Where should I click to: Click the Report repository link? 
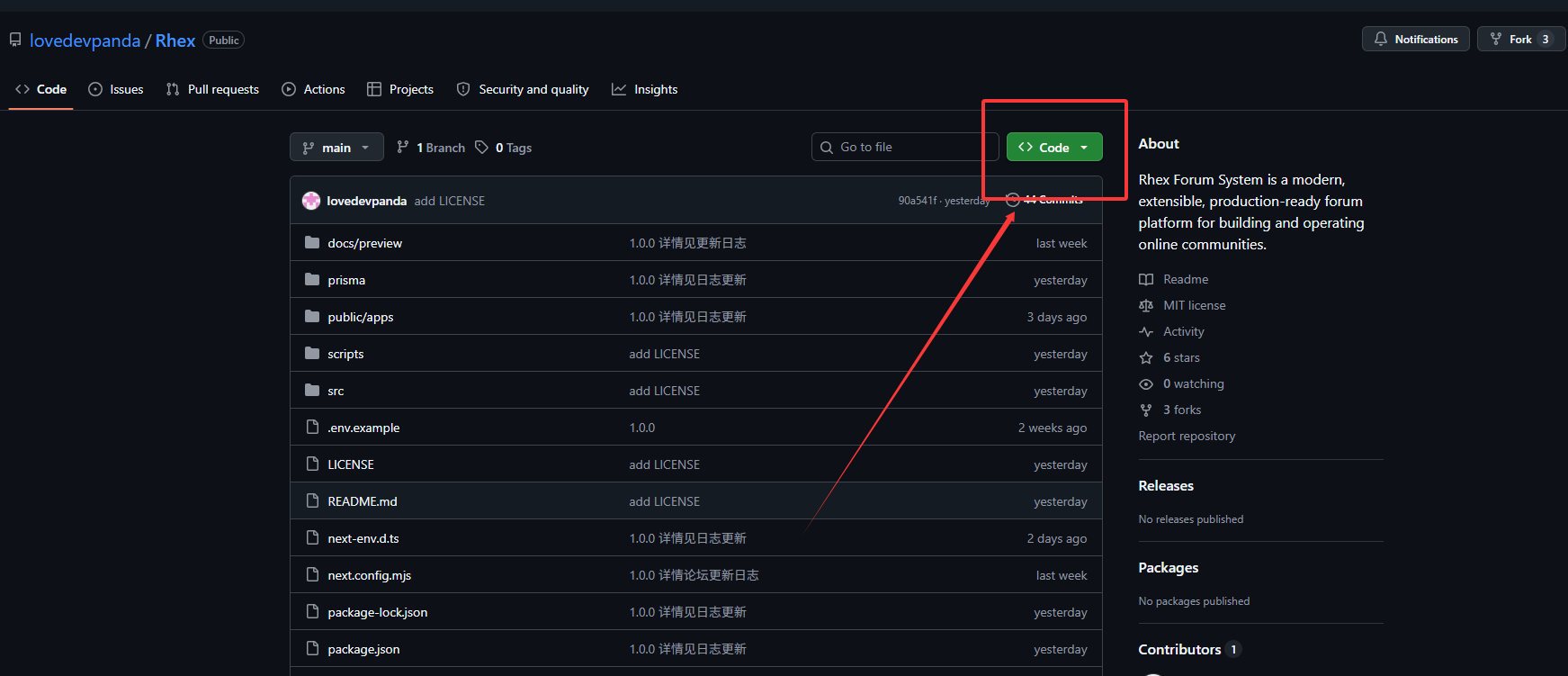(1187, 436)
